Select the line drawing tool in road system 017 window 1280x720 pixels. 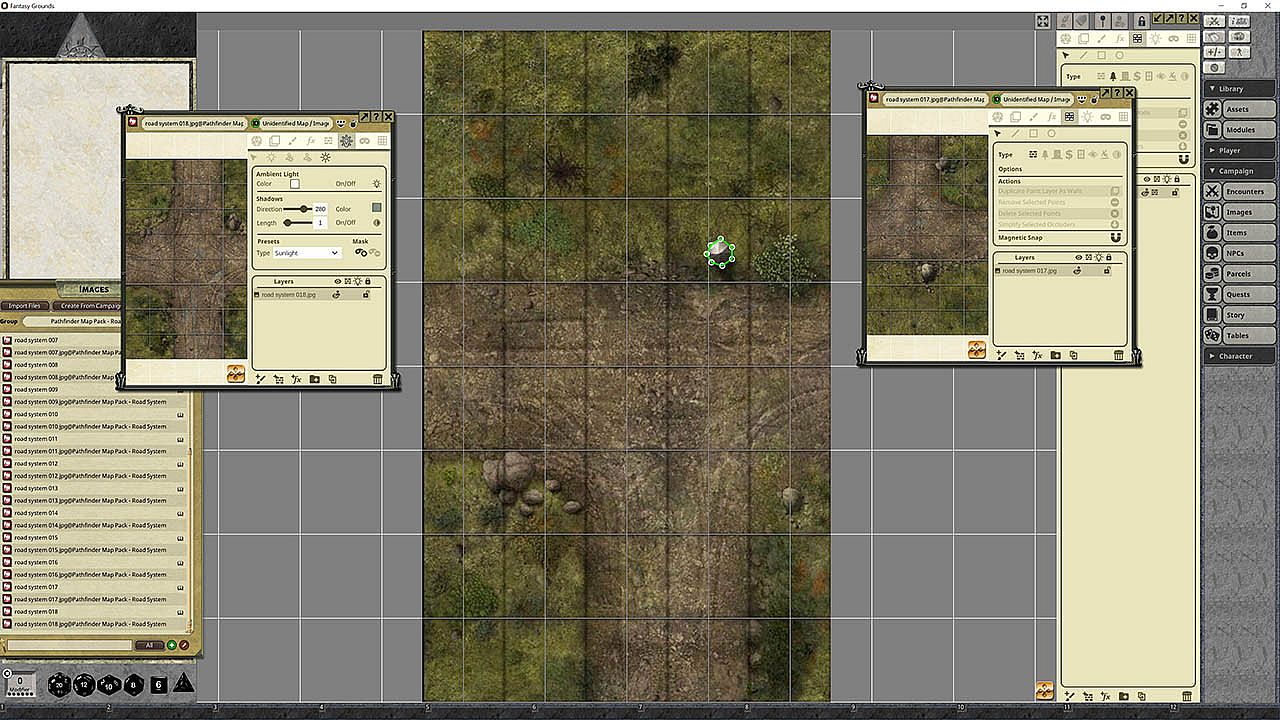click(x=1015, y=134)
